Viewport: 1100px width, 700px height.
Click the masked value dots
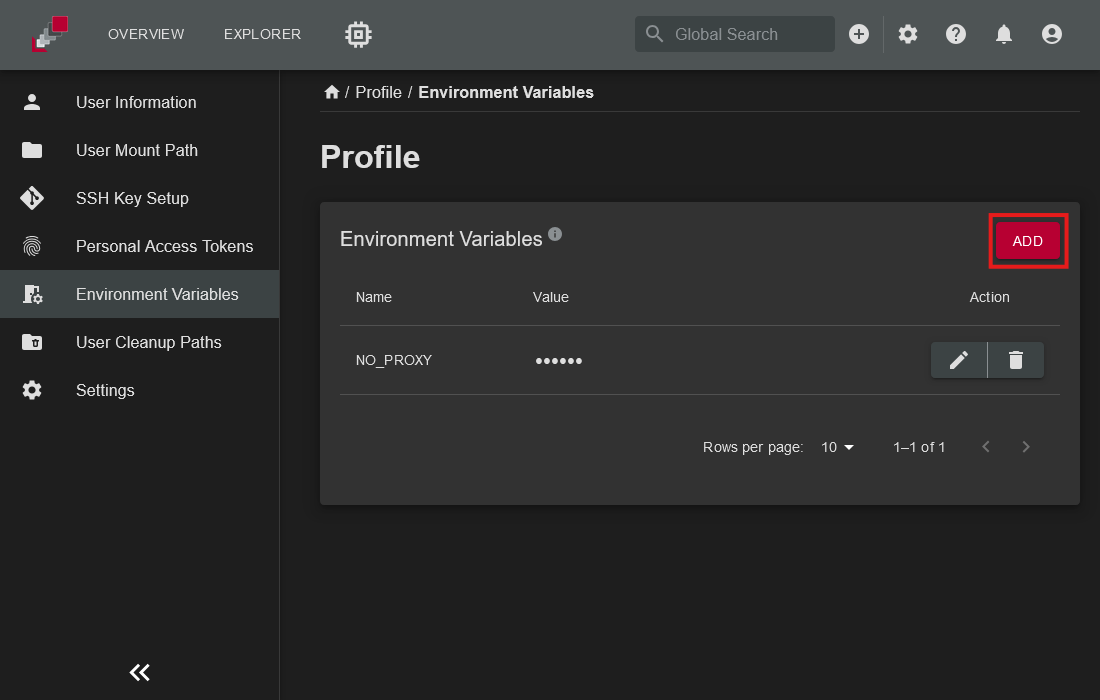click(x=558, y=361)
